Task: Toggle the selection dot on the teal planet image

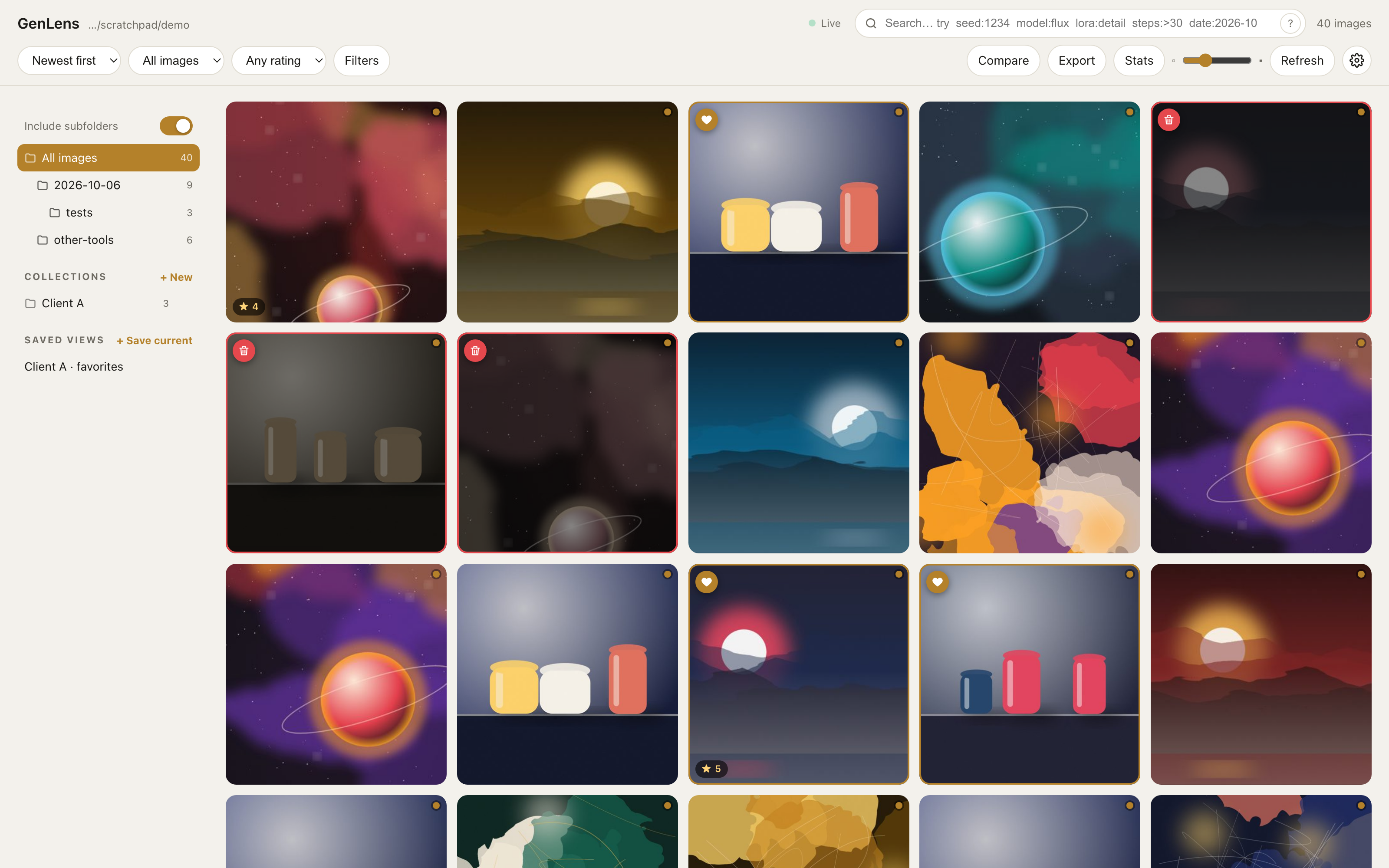Action: click(x=1129, y=112)
